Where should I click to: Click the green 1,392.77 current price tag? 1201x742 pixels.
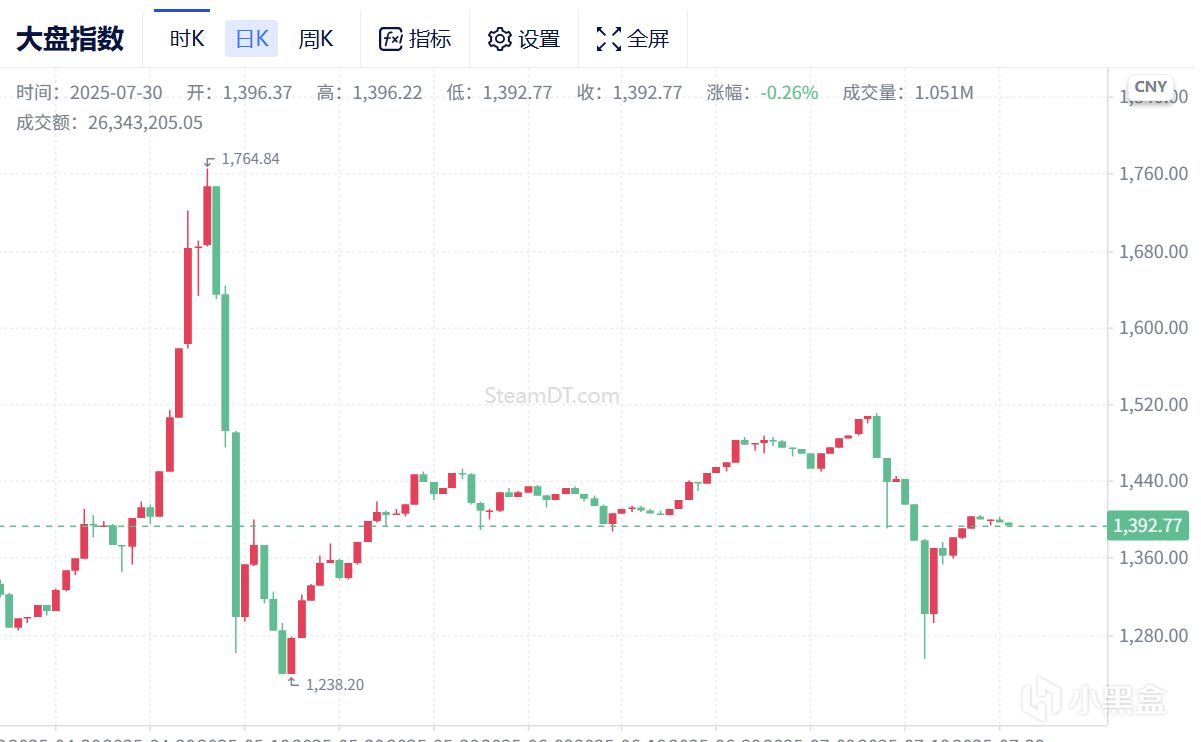point(1146,525)
